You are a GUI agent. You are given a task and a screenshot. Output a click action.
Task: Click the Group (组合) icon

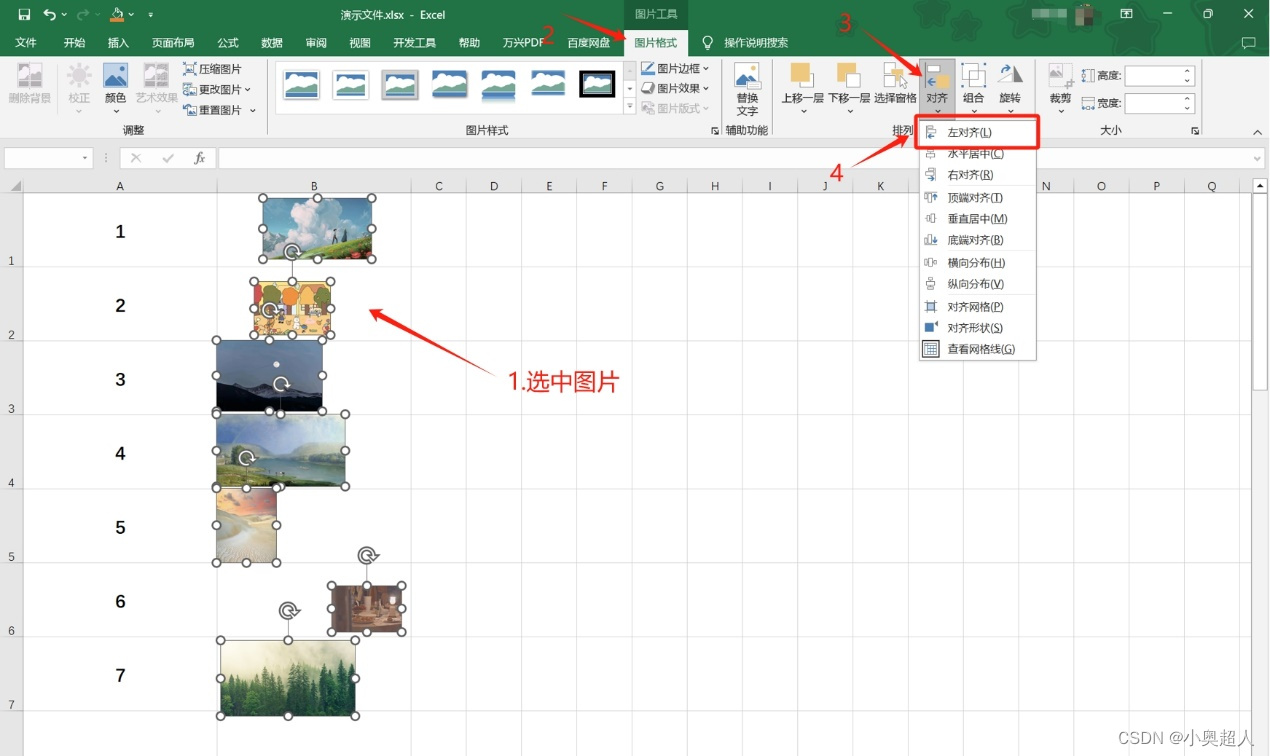[x=973, y=76]
